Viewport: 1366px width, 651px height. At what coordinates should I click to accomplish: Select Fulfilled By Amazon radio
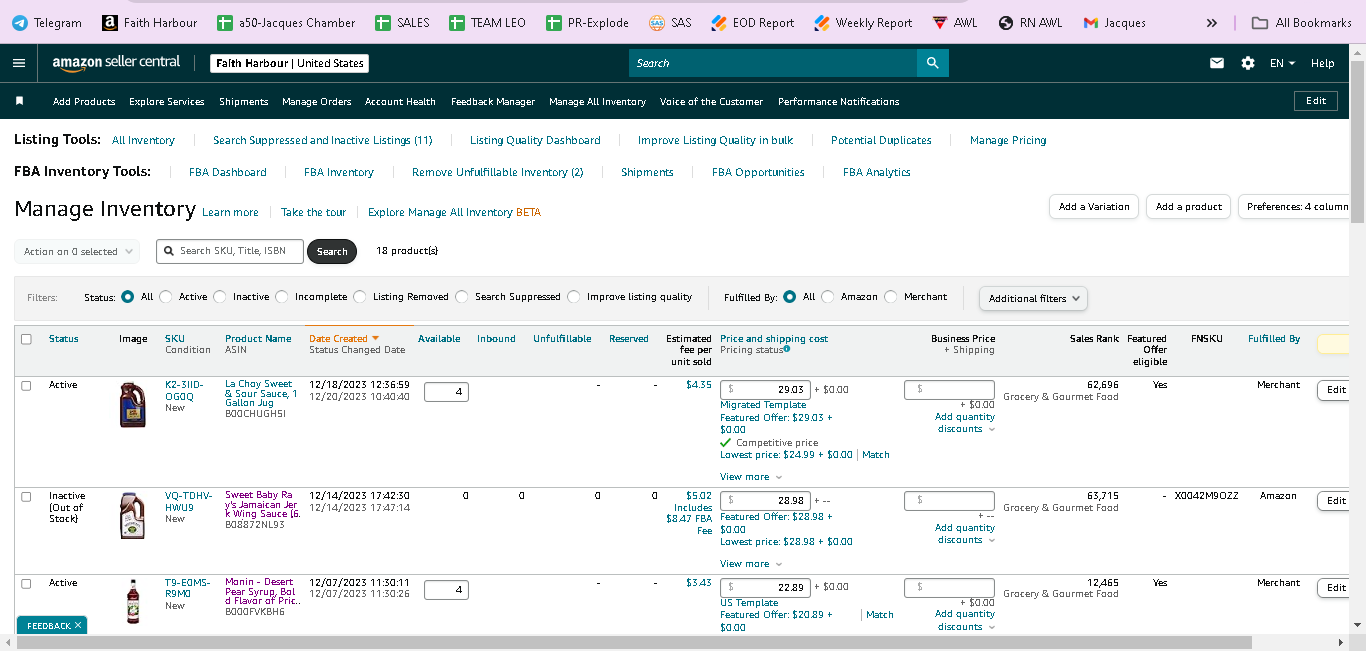[828, 297]
